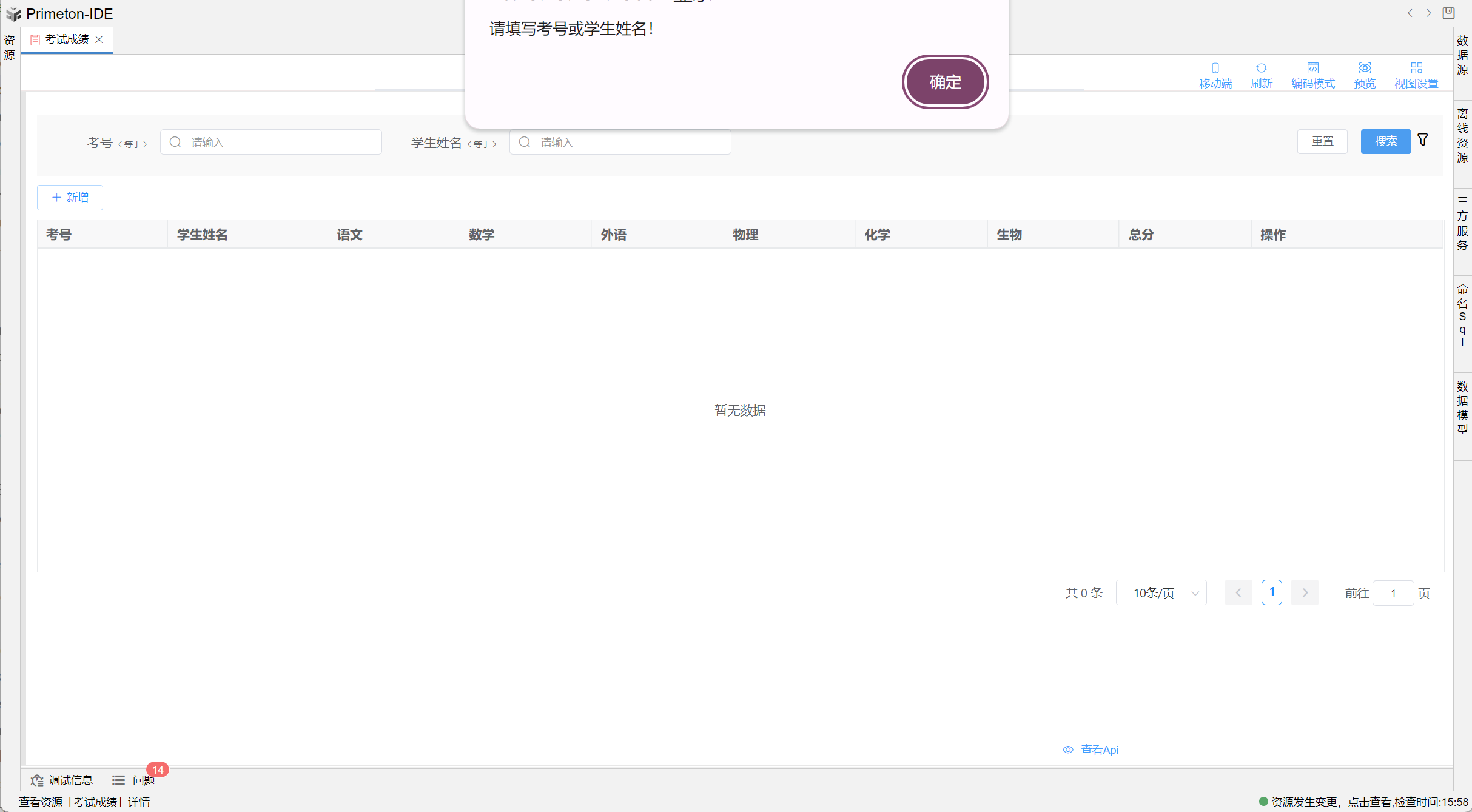Viewport: 1472px width, 812px height.
Task: Open the 数据源 side panel tab
Action: click(1462, 55)
